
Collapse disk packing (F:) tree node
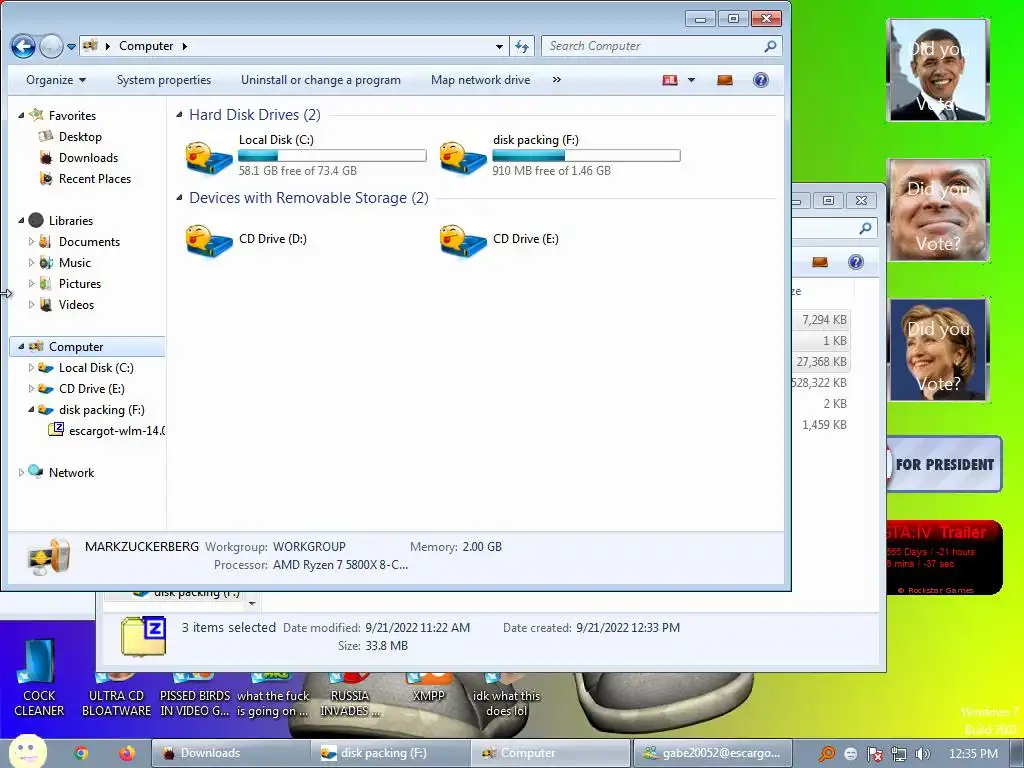pyautogui.click(x=31, y=409)
